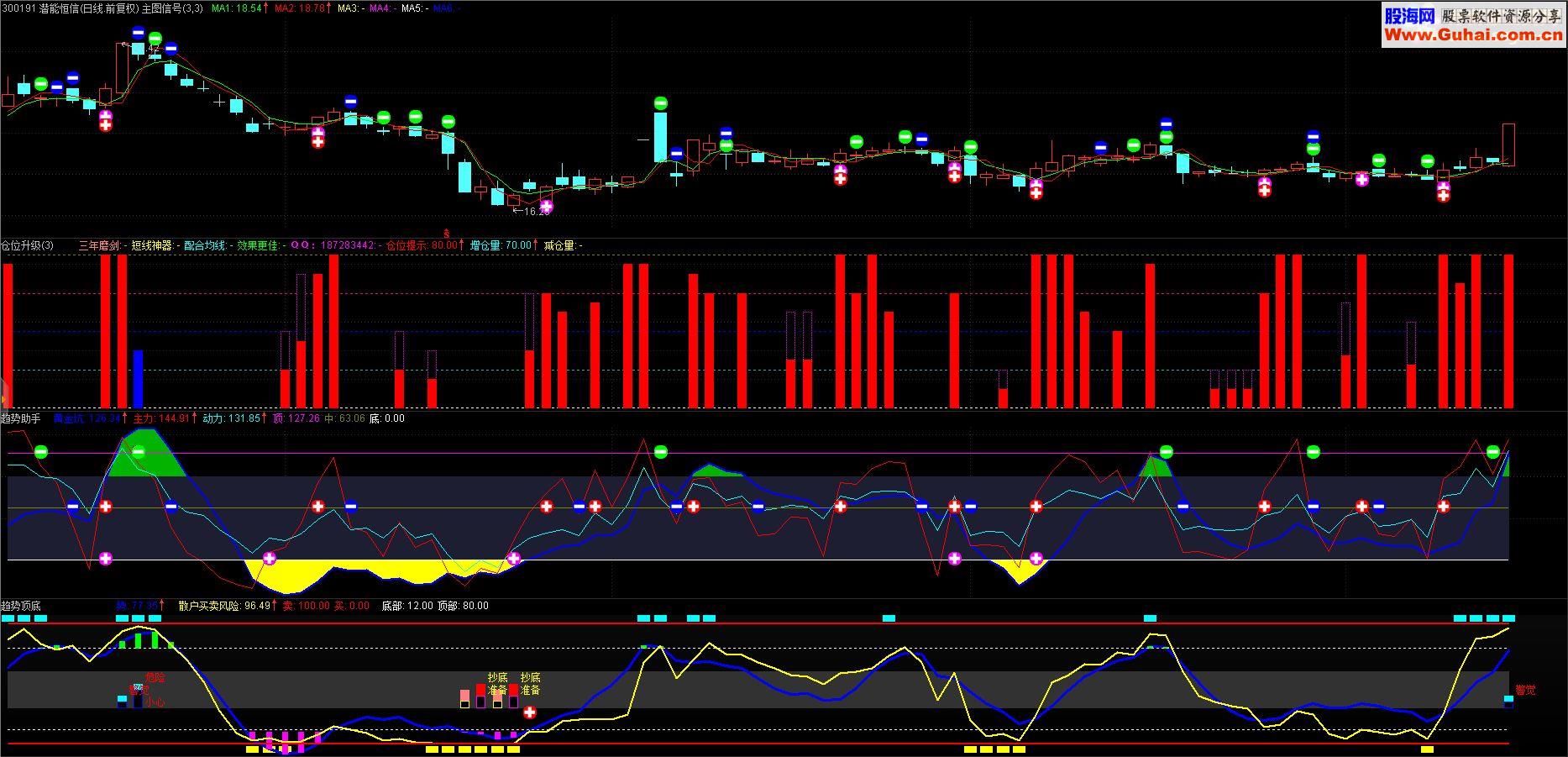Click green minus marker atop the tallest cyan candle
This screenshot has width=1568, height=757.
(x=661, y=103)
